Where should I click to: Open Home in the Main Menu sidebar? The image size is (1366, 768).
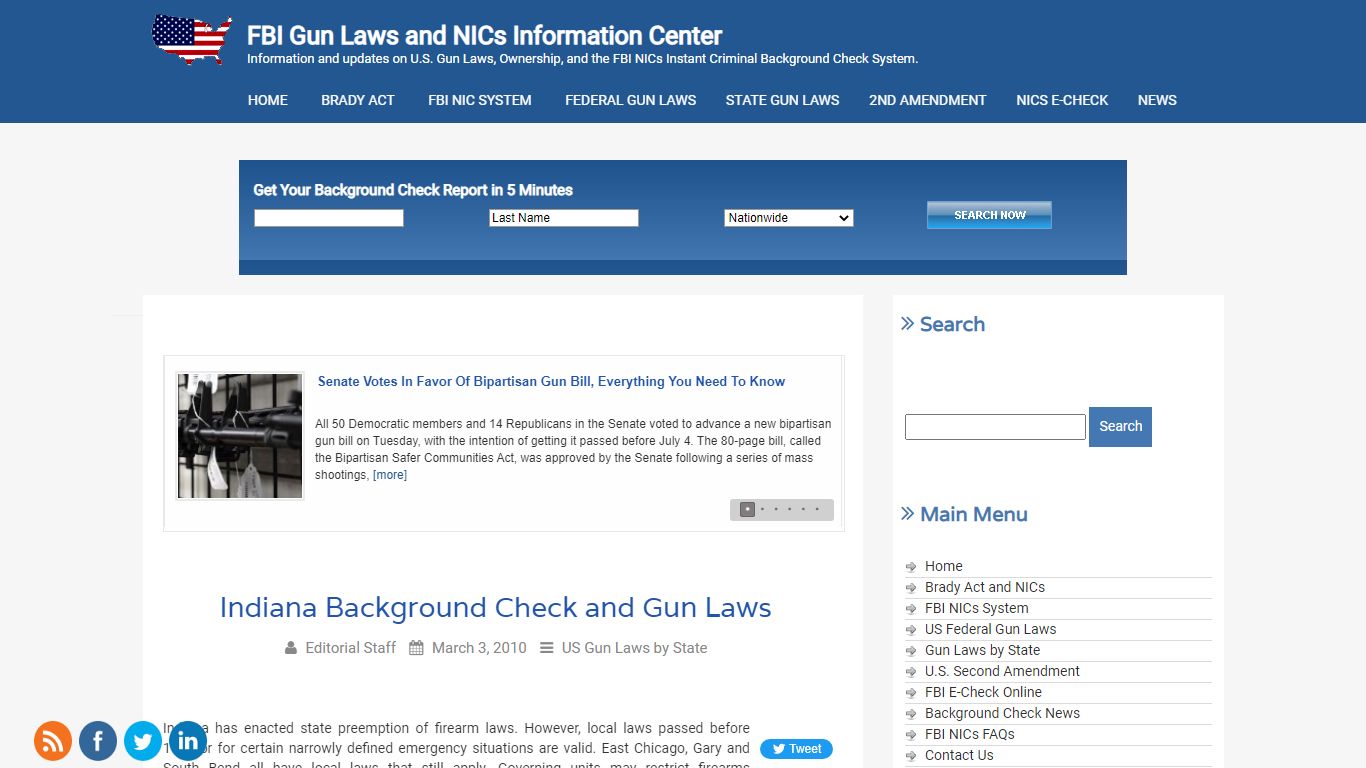(x=944, y=566)
